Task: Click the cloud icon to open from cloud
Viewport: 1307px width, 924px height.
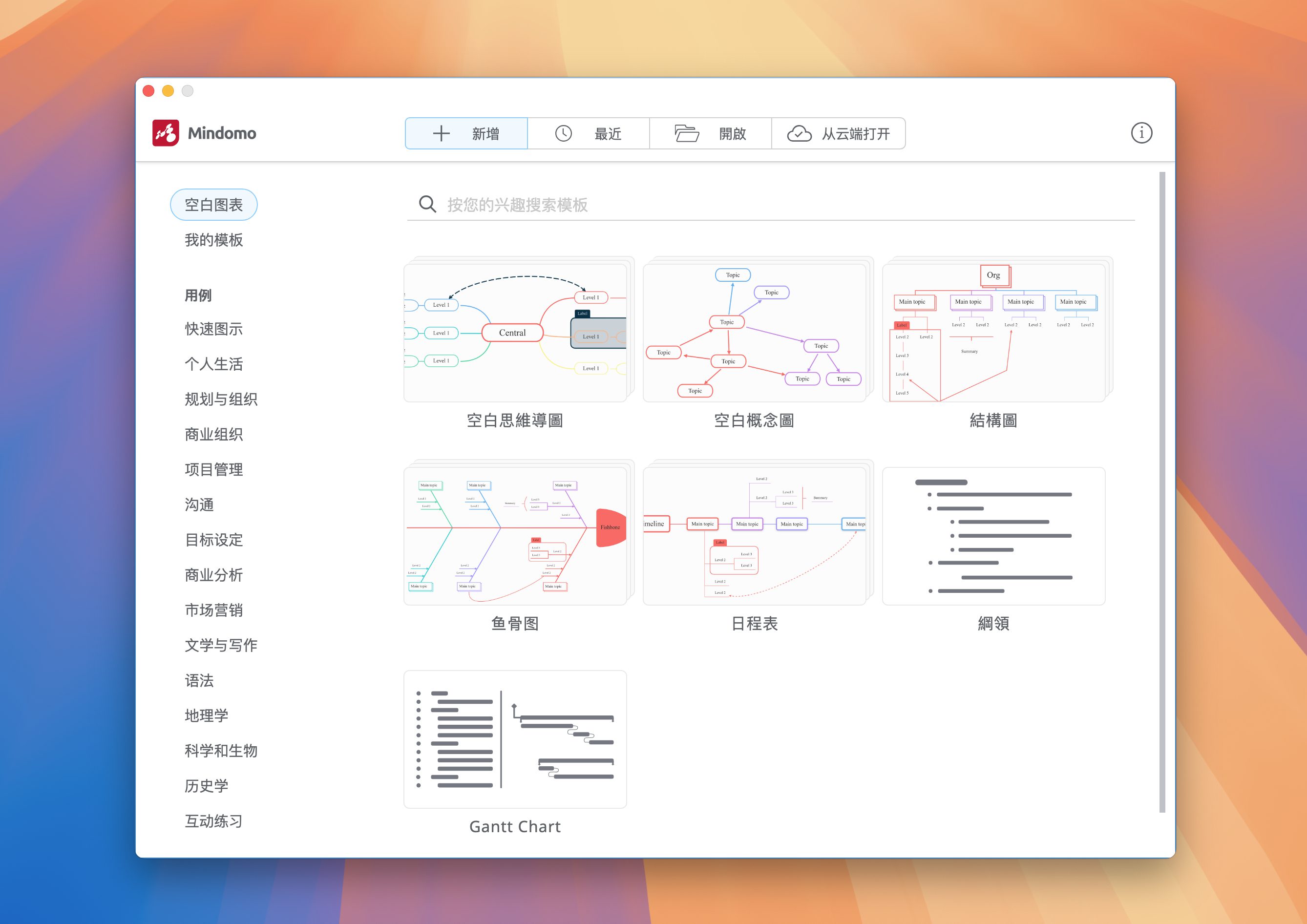Action: click(x=799, y=134)
